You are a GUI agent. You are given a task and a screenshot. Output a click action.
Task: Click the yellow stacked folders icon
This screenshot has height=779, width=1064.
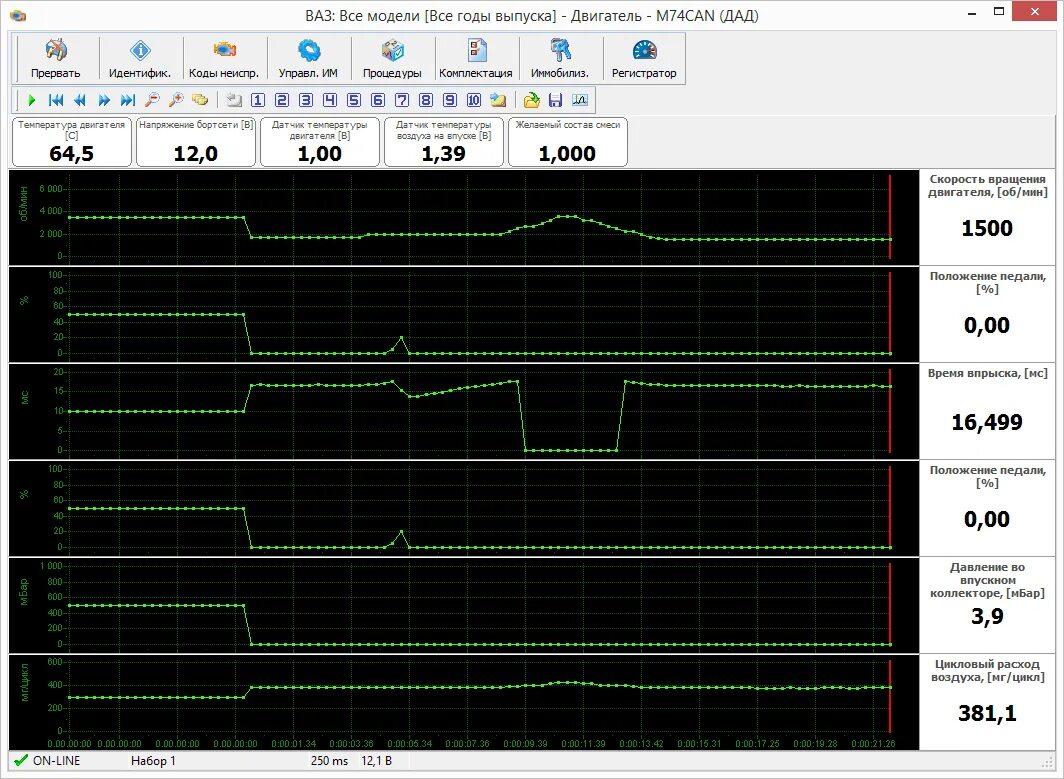click(x=200, y=100)
